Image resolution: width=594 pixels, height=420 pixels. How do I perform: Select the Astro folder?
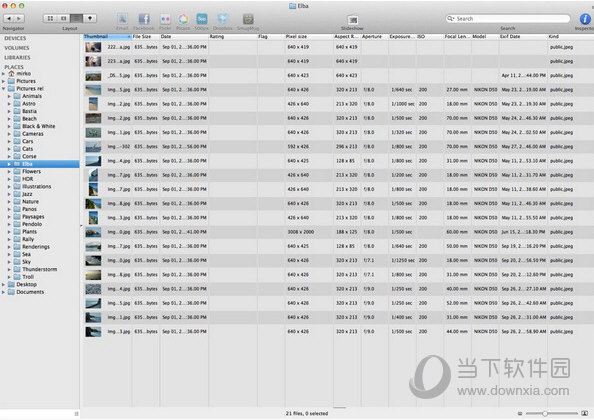29,104
